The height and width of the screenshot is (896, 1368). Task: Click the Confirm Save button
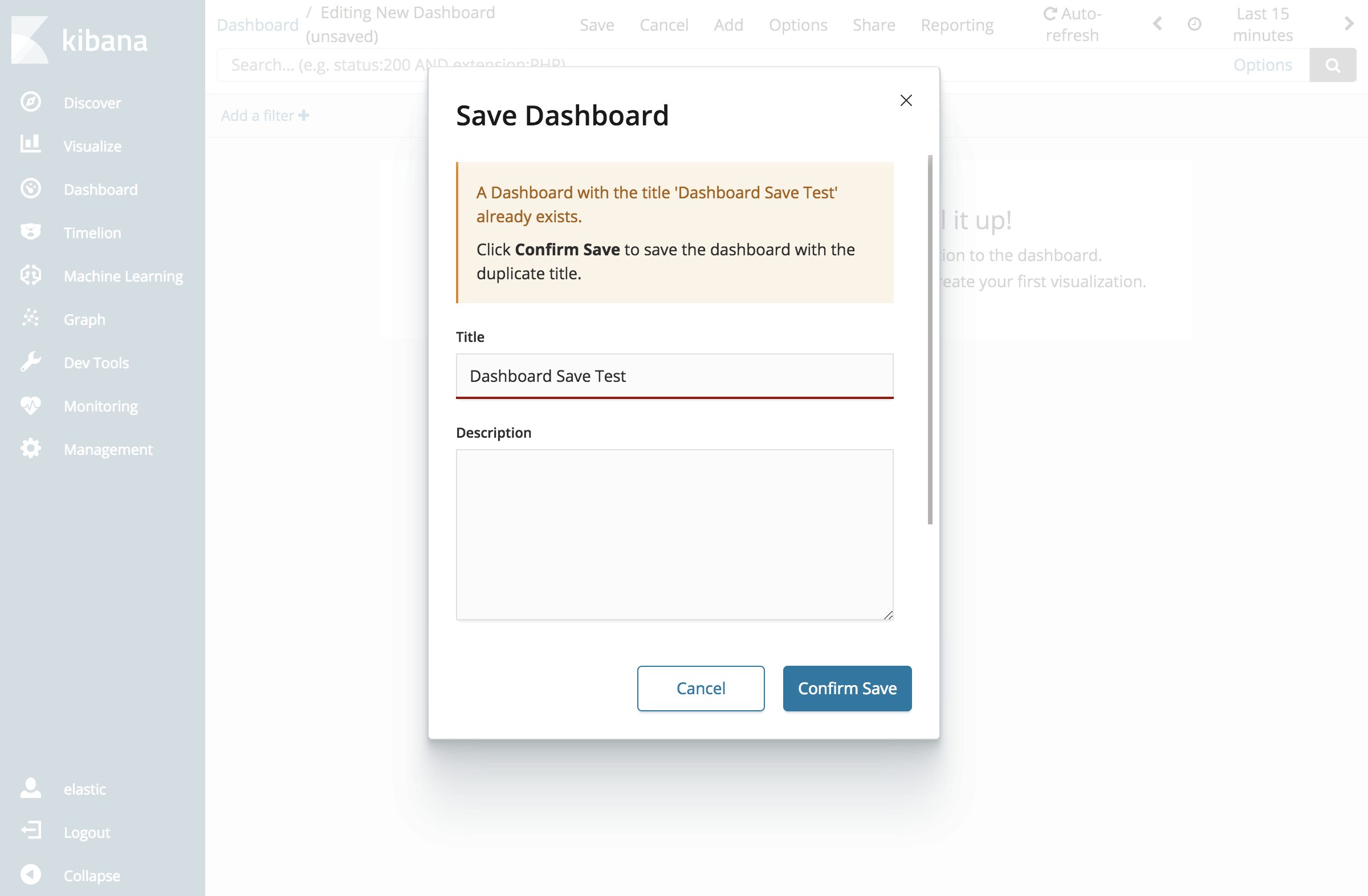846,688
